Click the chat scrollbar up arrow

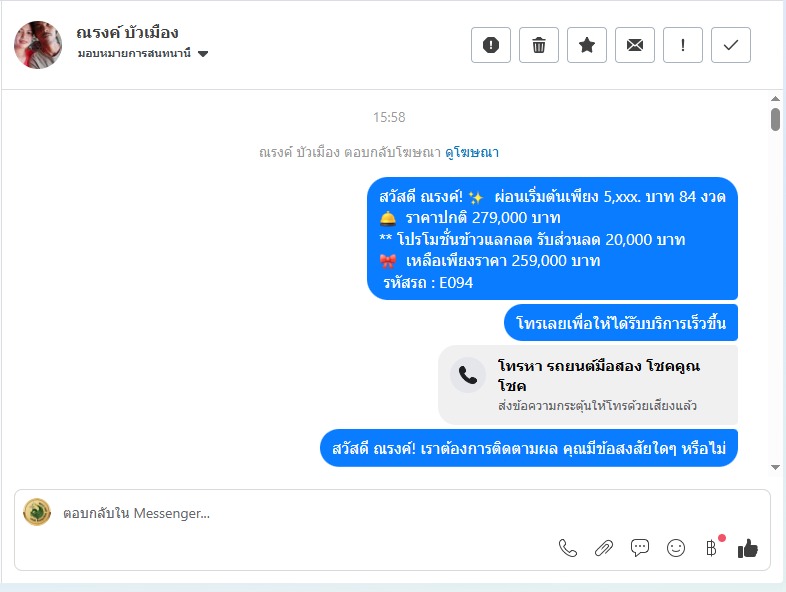775,99
